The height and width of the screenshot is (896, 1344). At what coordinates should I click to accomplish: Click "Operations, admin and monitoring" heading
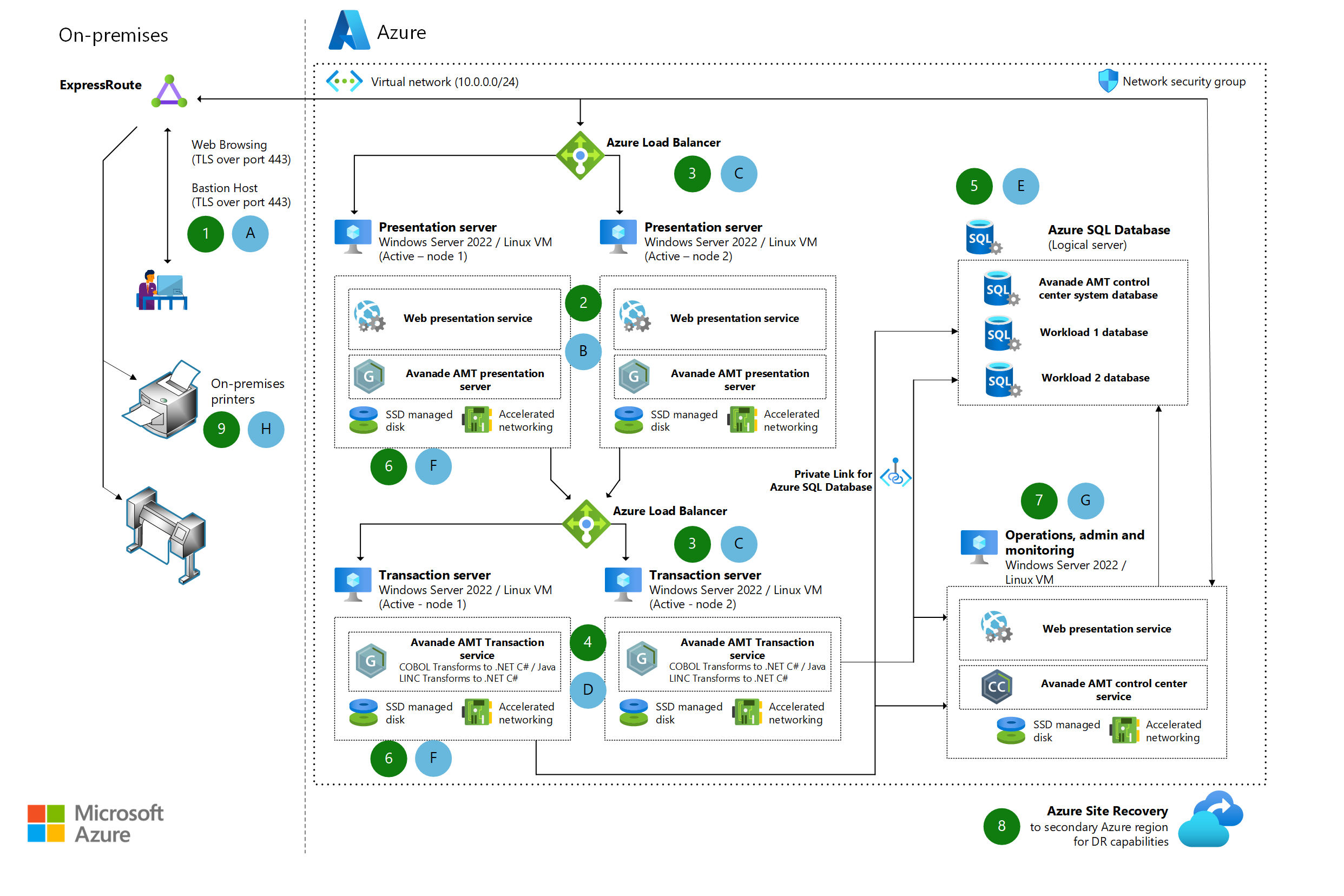(x=1075, y=542)
